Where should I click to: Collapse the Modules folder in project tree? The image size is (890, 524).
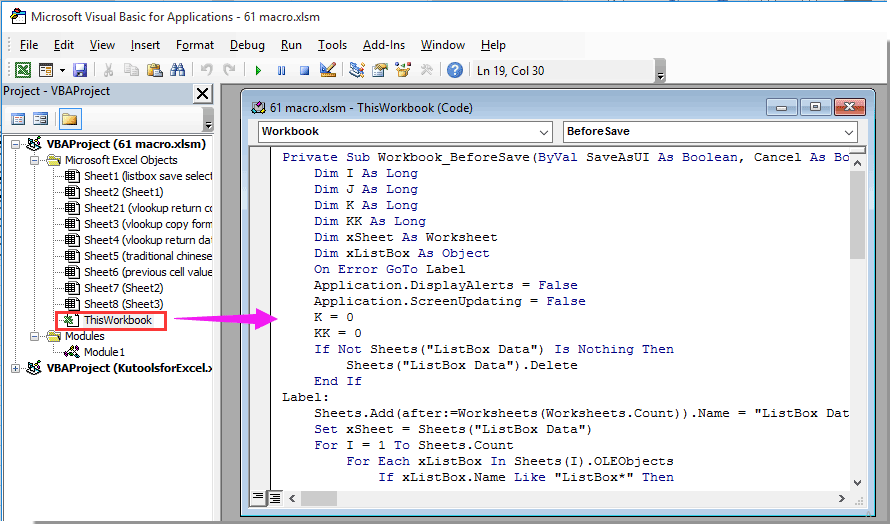pyautogui.click(x=34, y=337)
